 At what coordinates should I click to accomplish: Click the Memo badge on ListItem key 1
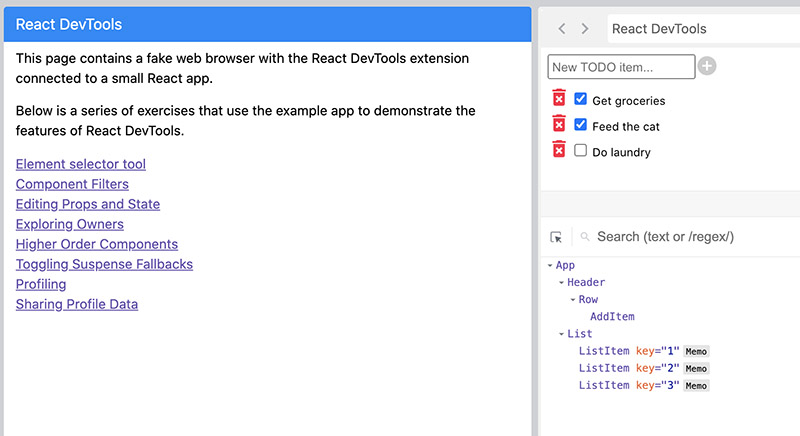coord(696,351)
